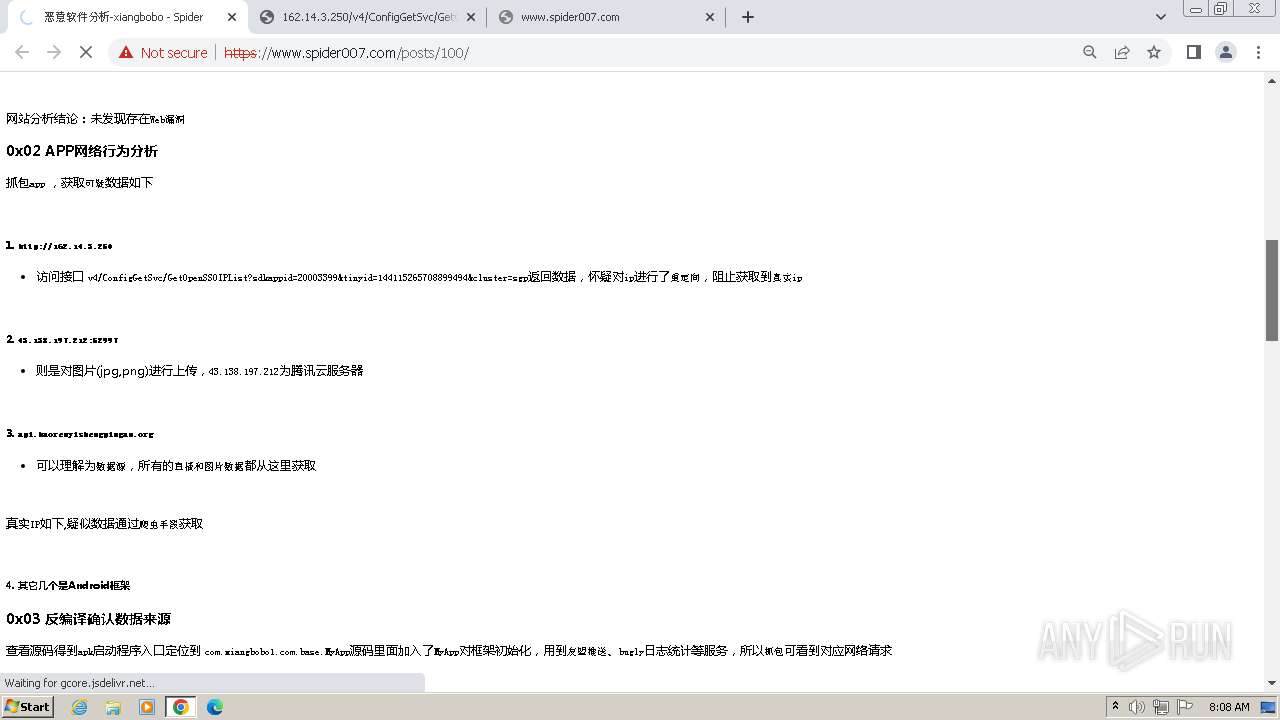Viewport: 1280px width, 720px height.
Task: Click the heading 0x02 APP网络行为分析
Action: (82, 151)
